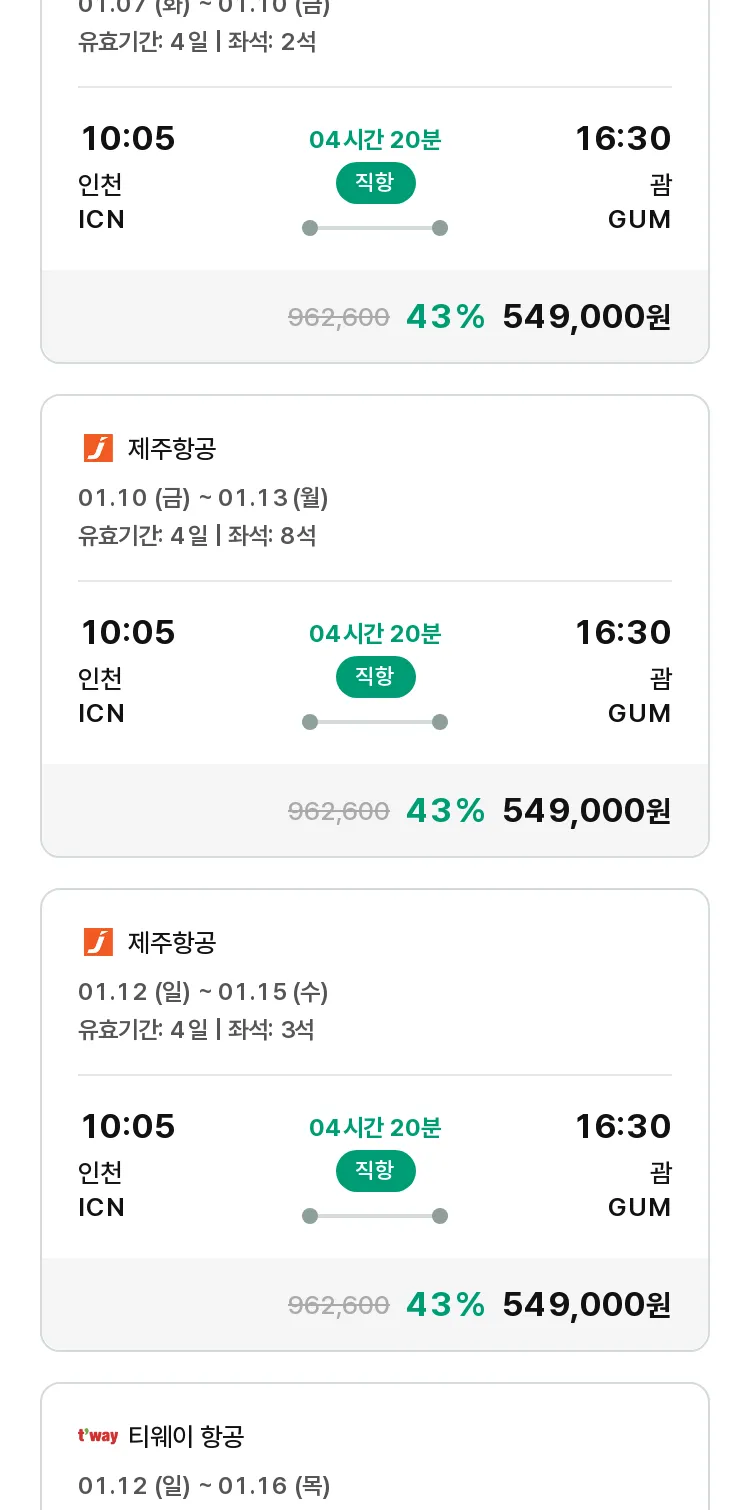The width and height of the screenshot is (750, 1510).
Task: Select the 직항 badge on the 01.12 flight
Action: pos(375,1171)
